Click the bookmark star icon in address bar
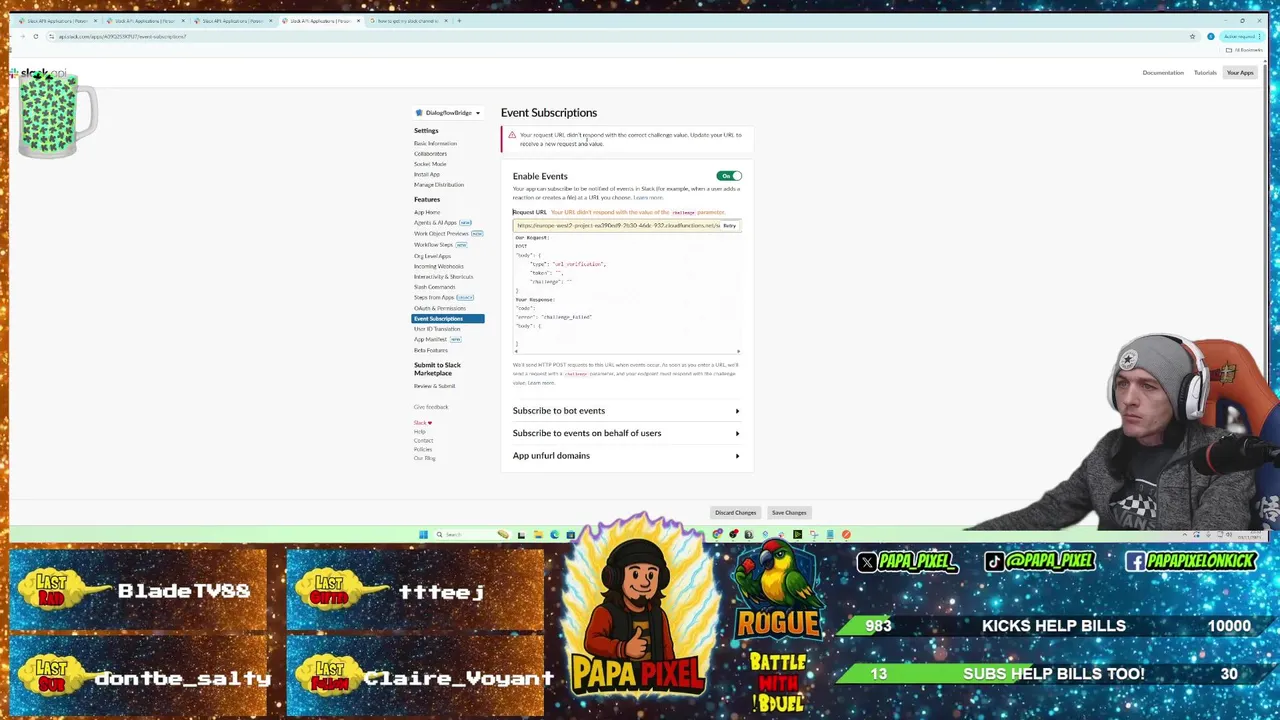Viewport: 1280px width, 720px height. pos(1192,37)
